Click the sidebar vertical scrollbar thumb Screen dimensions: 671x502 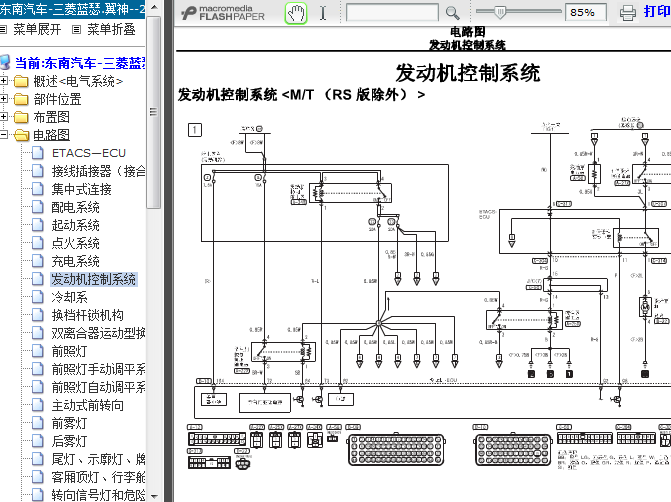pyautogui.click(x=154, y=112)
